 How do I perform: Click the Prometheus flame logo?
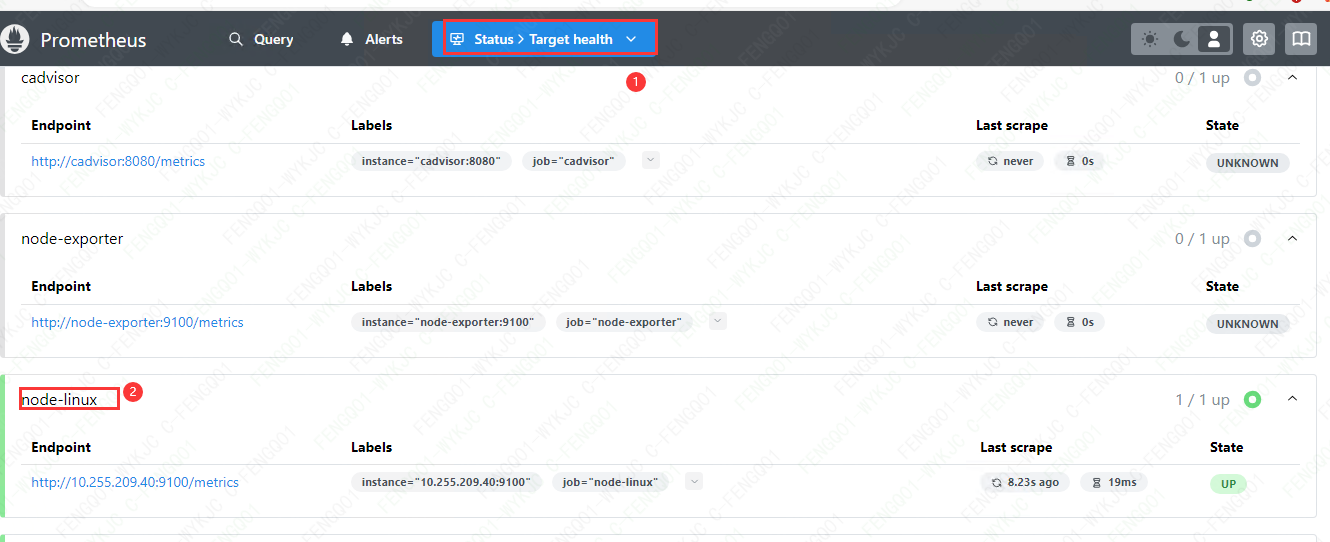coord(15,40)
